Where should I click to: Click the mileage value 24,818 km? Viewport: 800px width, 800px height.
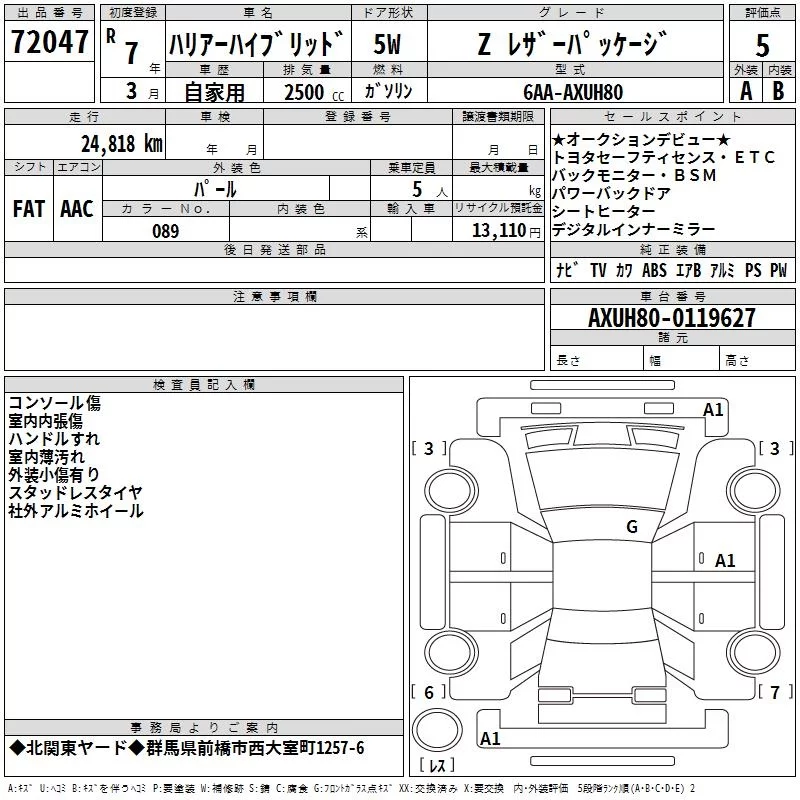click(x=122, y=144)
